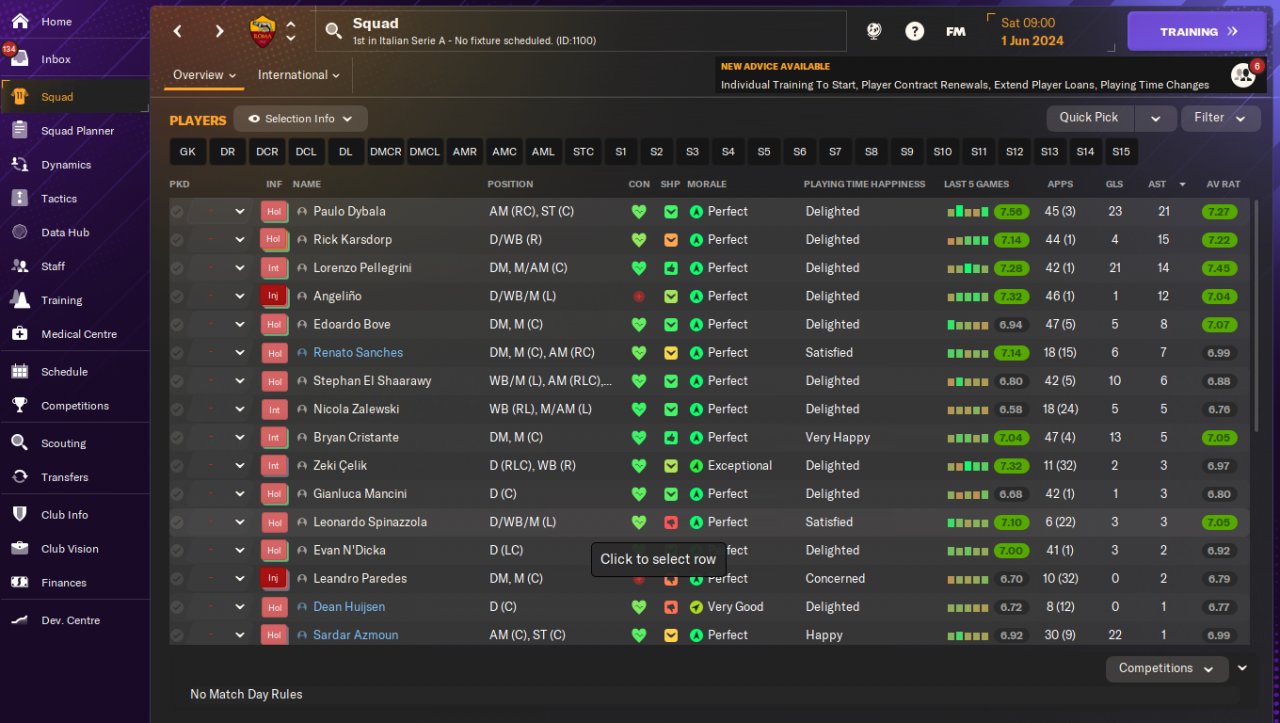
Task: Go to the Dynamics sidebar icon
Action: pos(19,164)
